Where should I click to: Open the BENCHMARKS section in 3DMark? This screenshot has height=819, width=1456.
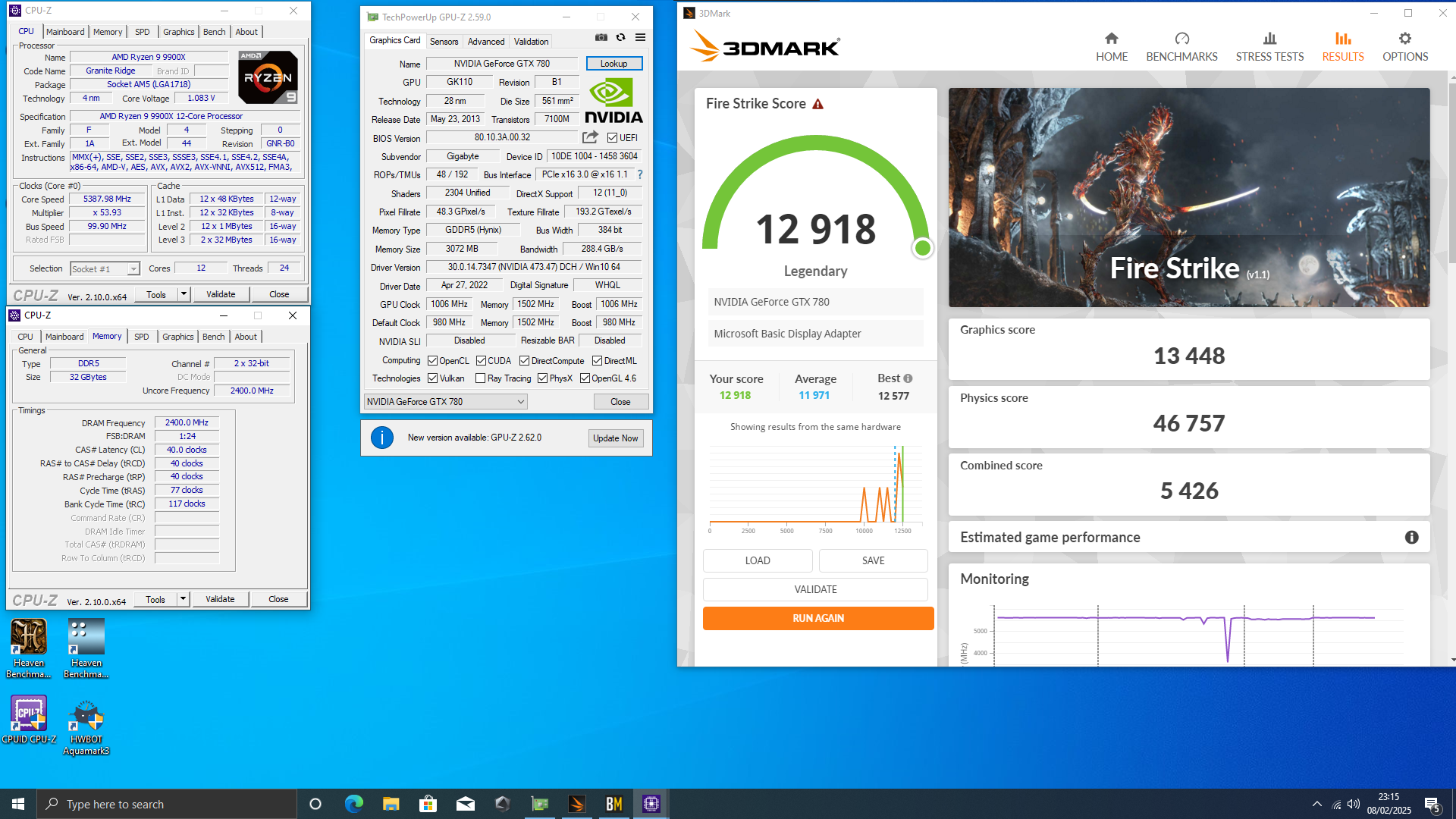click(x=1181, y=47)
